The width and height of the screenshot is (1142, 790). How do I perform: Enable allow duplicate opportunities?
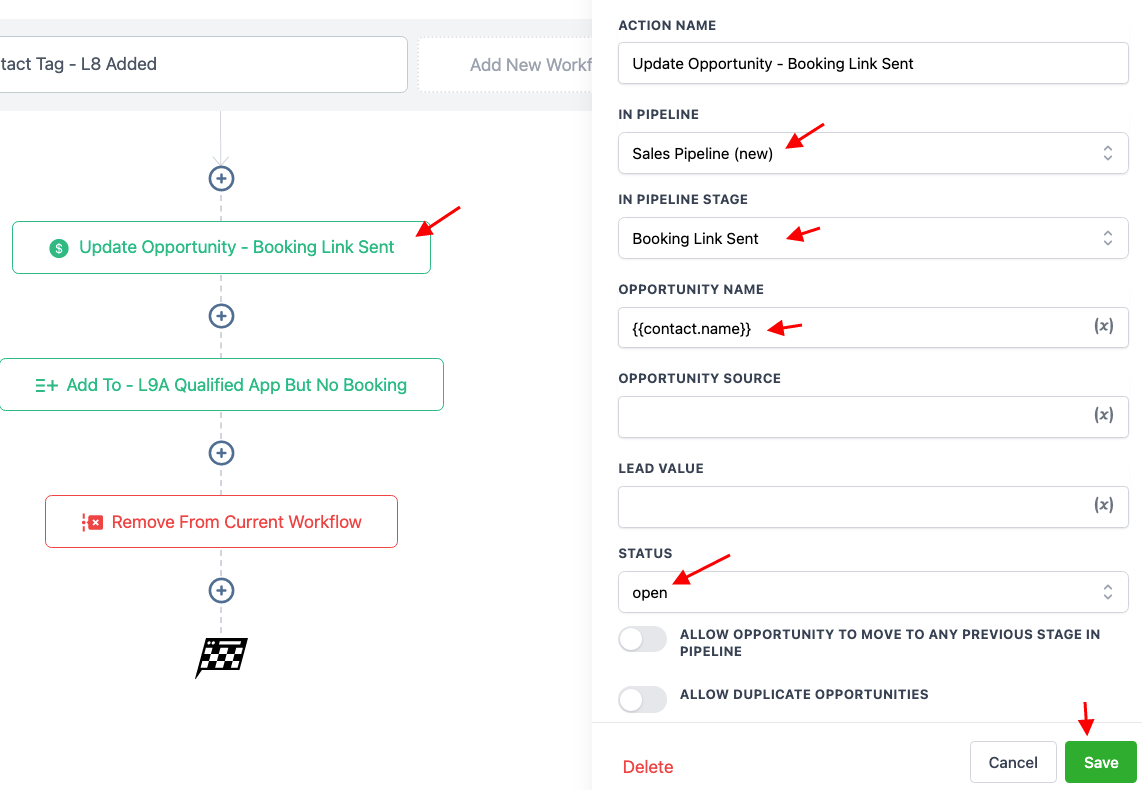coord(642,699)
